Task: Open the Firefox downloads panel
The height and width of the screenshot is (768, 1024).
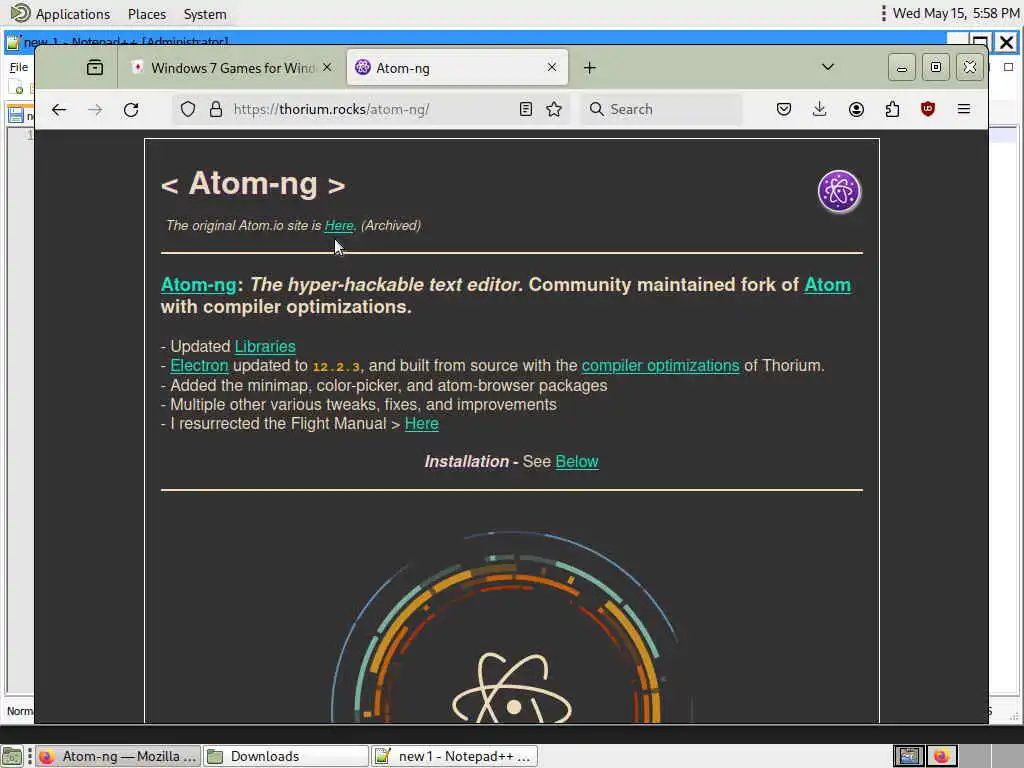Action: [x=820, y=109]
